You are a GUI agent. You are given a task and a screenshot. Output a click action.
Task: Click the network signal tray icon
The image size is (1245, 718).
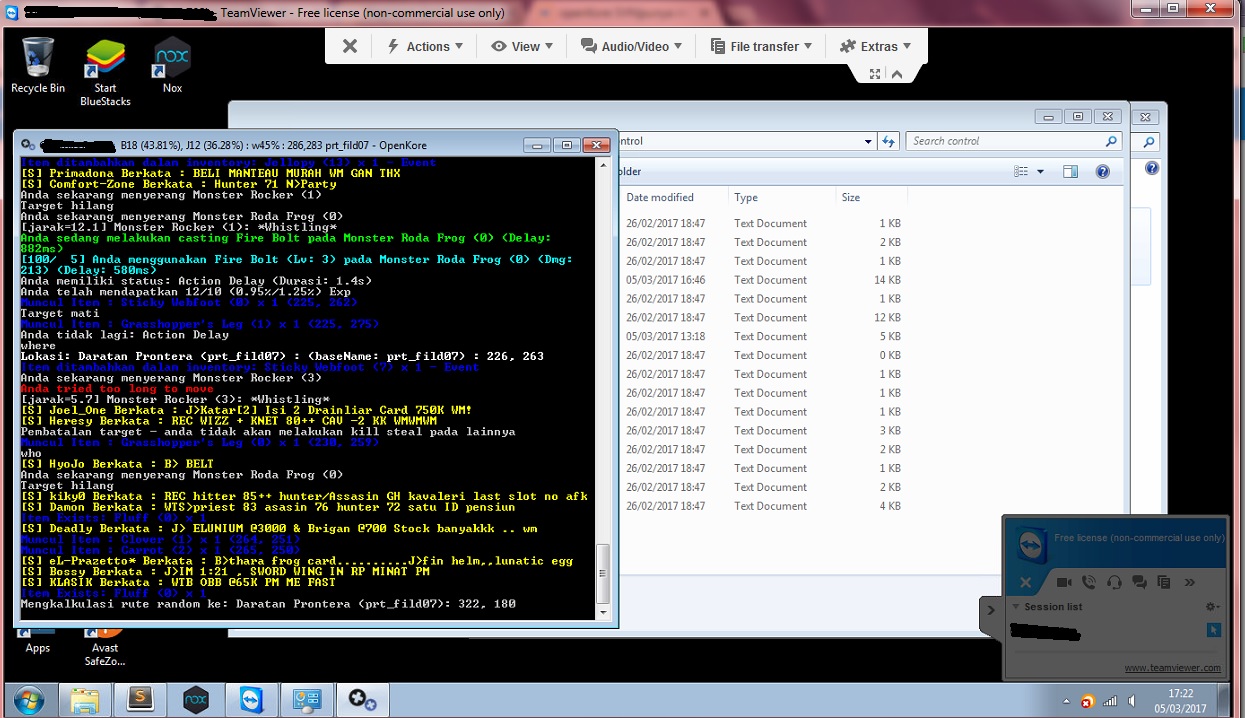pyautogui.click(x=1109, y=701)
